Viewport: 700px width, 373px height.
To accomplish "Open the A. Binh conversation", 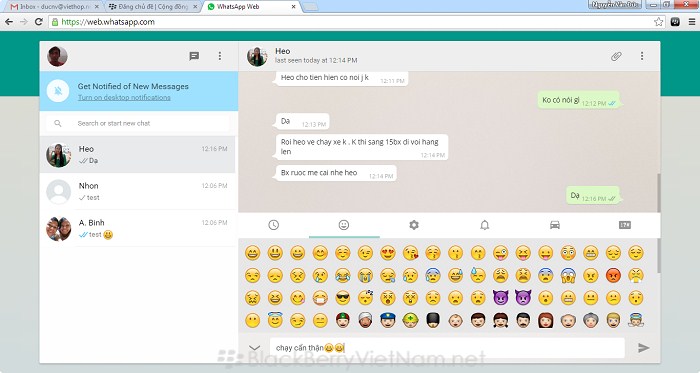I will point(138,228).
